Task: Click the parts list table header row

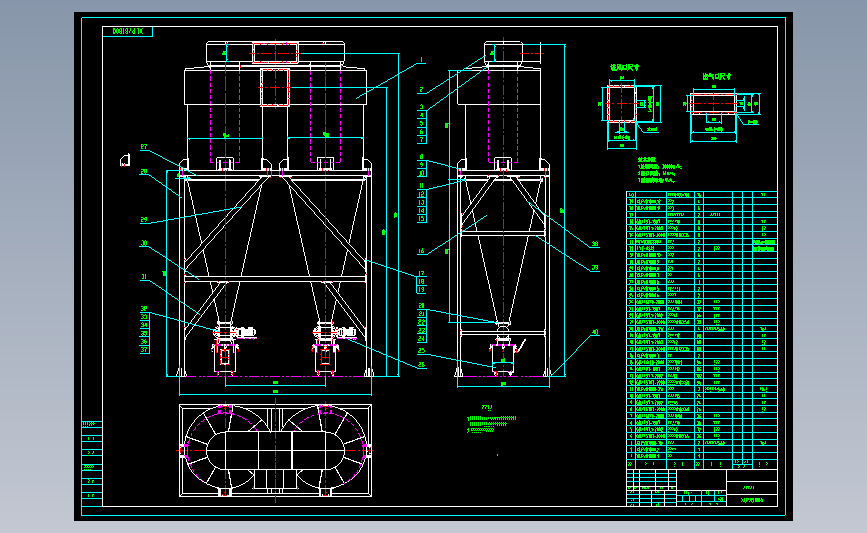Action: click(x=702, y=464)
